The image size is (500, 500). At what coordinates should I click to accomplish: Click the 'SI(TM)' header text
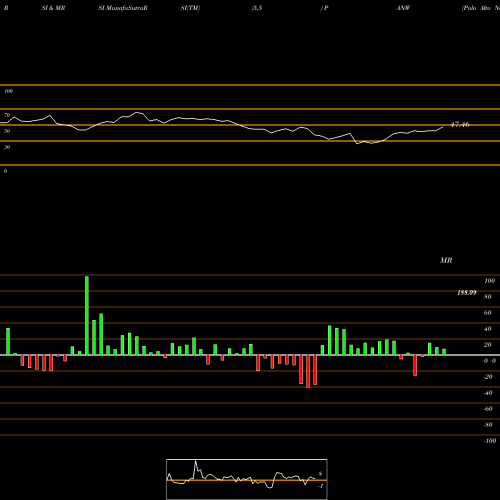[x=190, y=8]
